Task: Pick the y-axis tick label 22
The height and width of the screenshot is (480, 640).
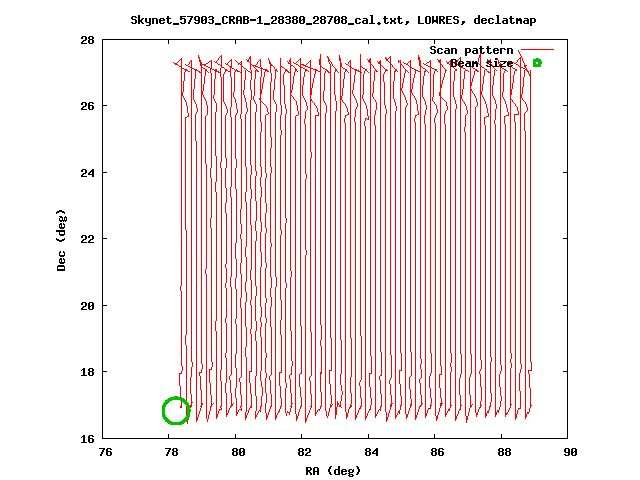Action: [x=87, y=239]
